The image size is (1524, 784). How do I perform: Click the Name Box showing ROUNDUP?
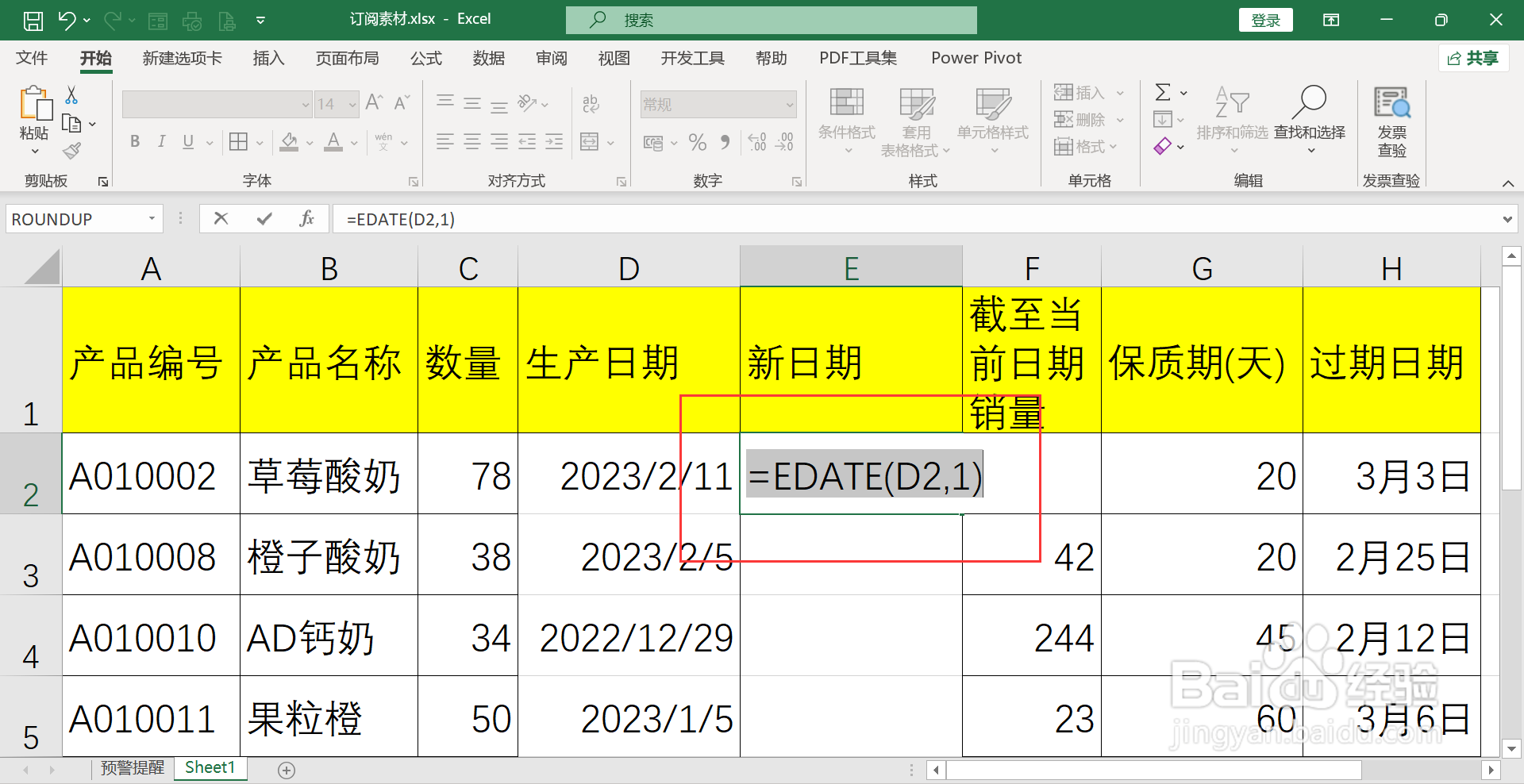pos(75,219)
